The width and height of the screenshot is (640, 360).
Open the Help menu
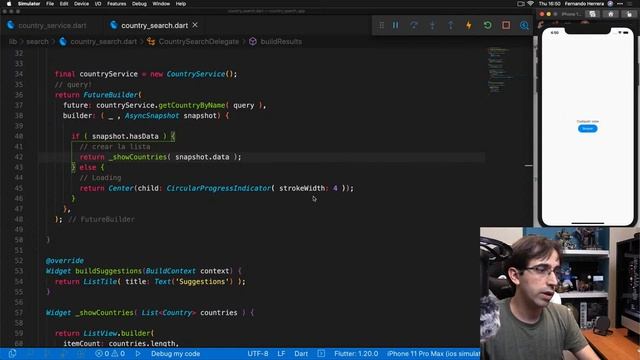click(x=181, y=4)
